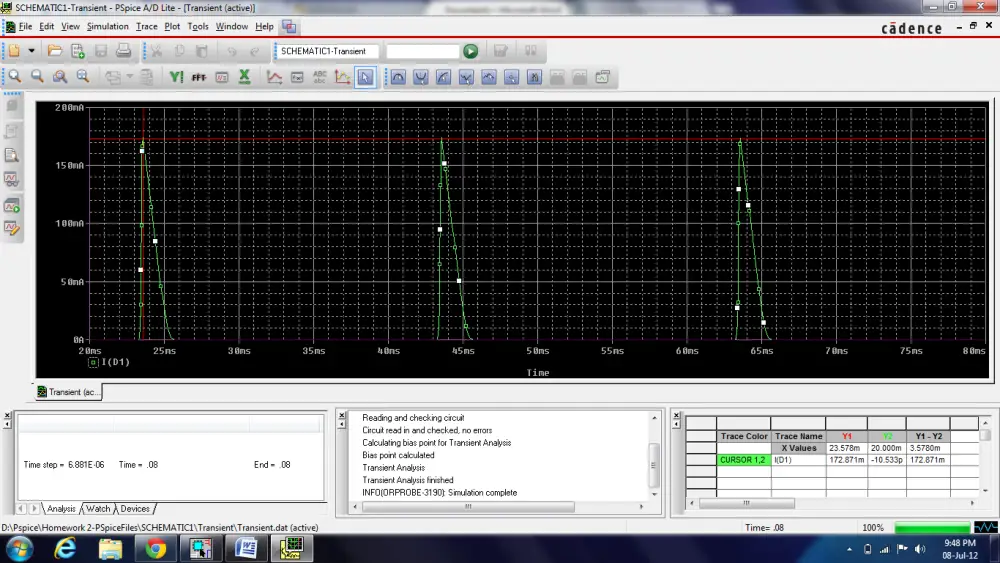This screenshot has height=563, width=1000.
Task: Click the Run Simulation sidebar icon
Action: pos(11,206)
